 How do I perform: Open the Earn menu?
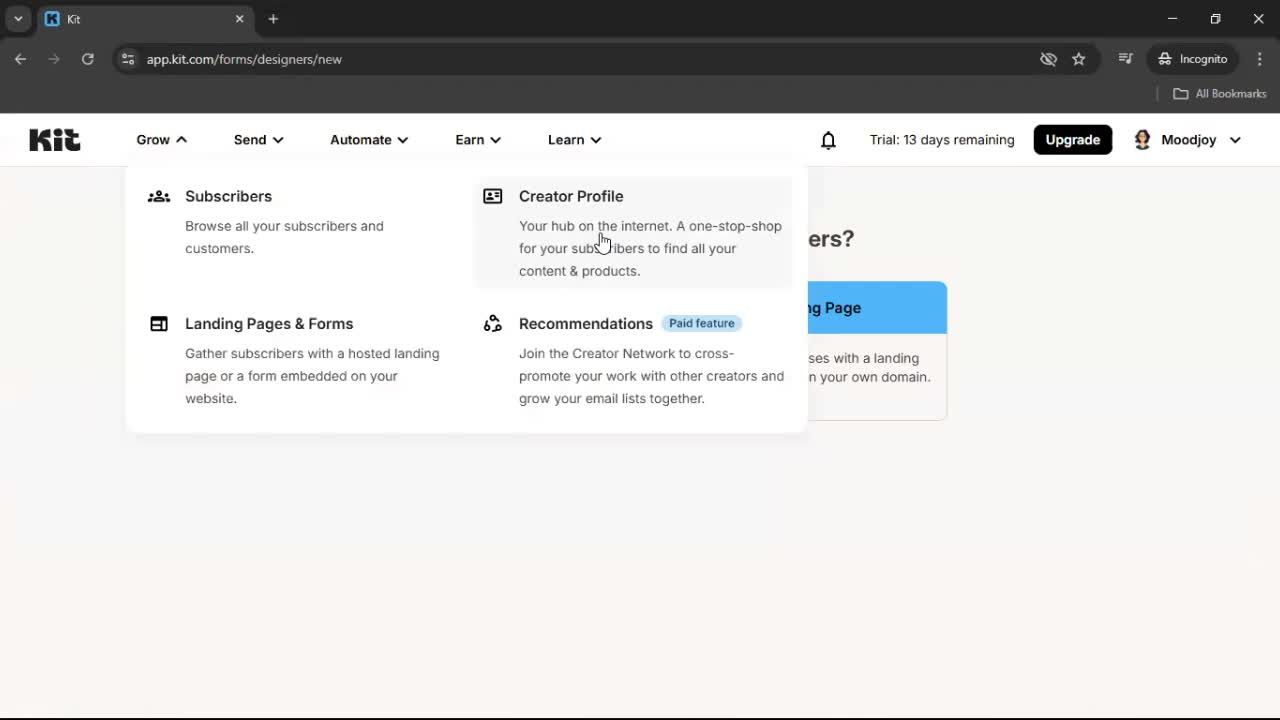pos(477,139)
